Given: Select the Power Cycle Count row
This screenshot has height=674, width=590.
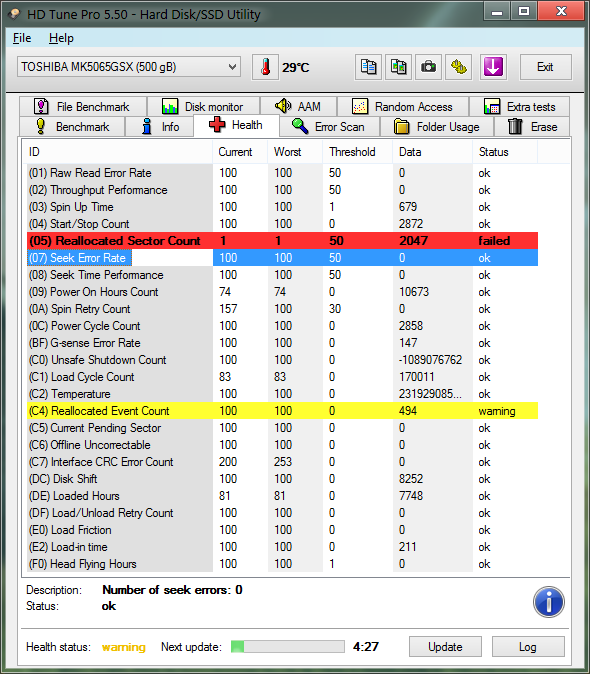Looking at the screenshot, I should 282,326.
